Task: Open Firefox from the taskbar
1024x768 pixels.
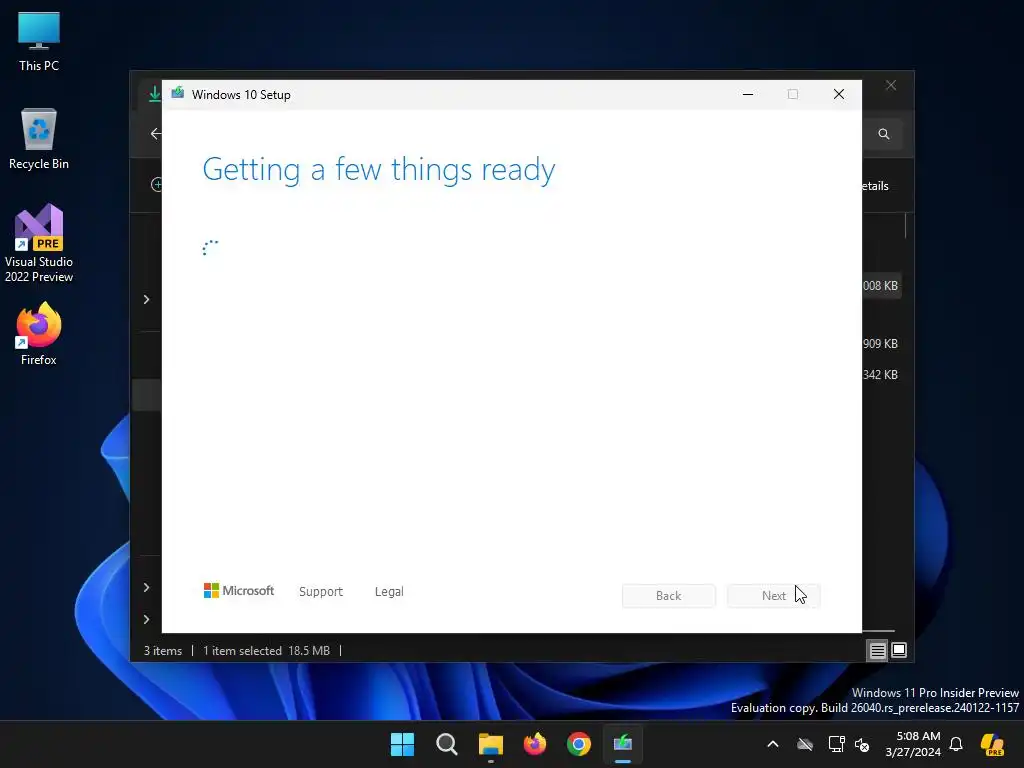Action: [535, 744]
